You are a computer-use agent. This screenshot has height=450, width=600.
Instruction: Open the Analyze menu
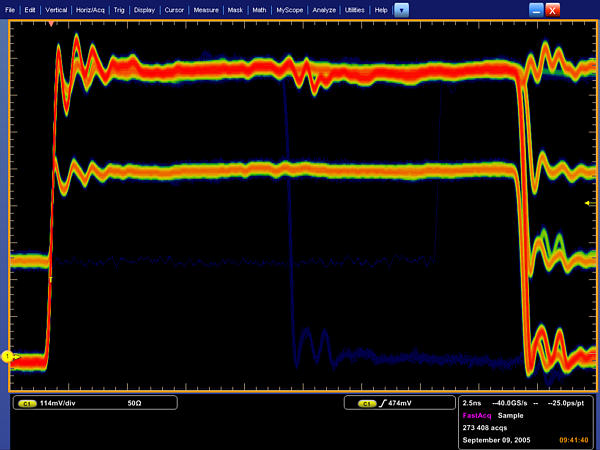coord(324,9)
